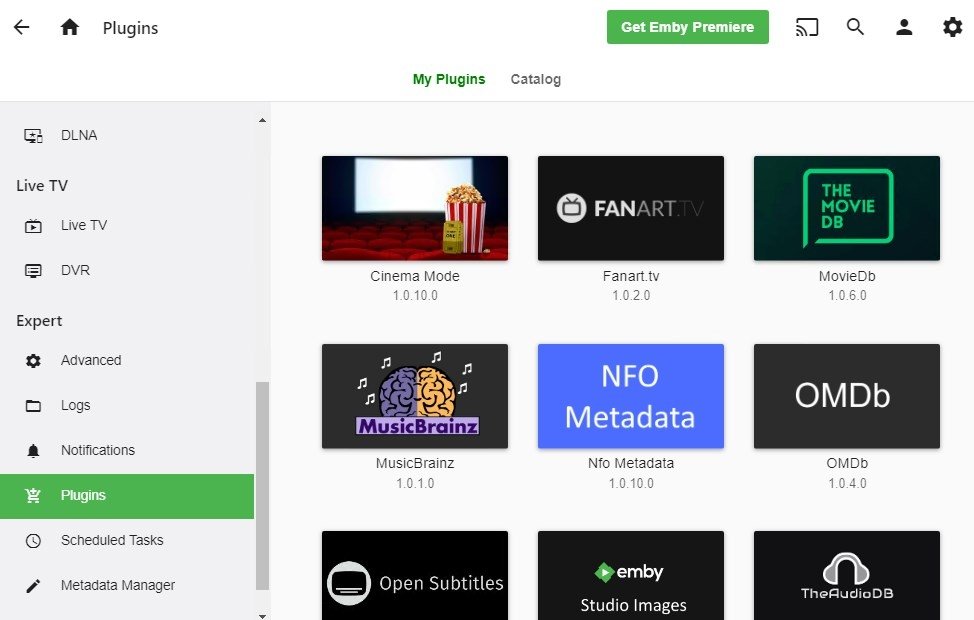Go back using the back arrow
974x620 pixels.
(22, 27)
